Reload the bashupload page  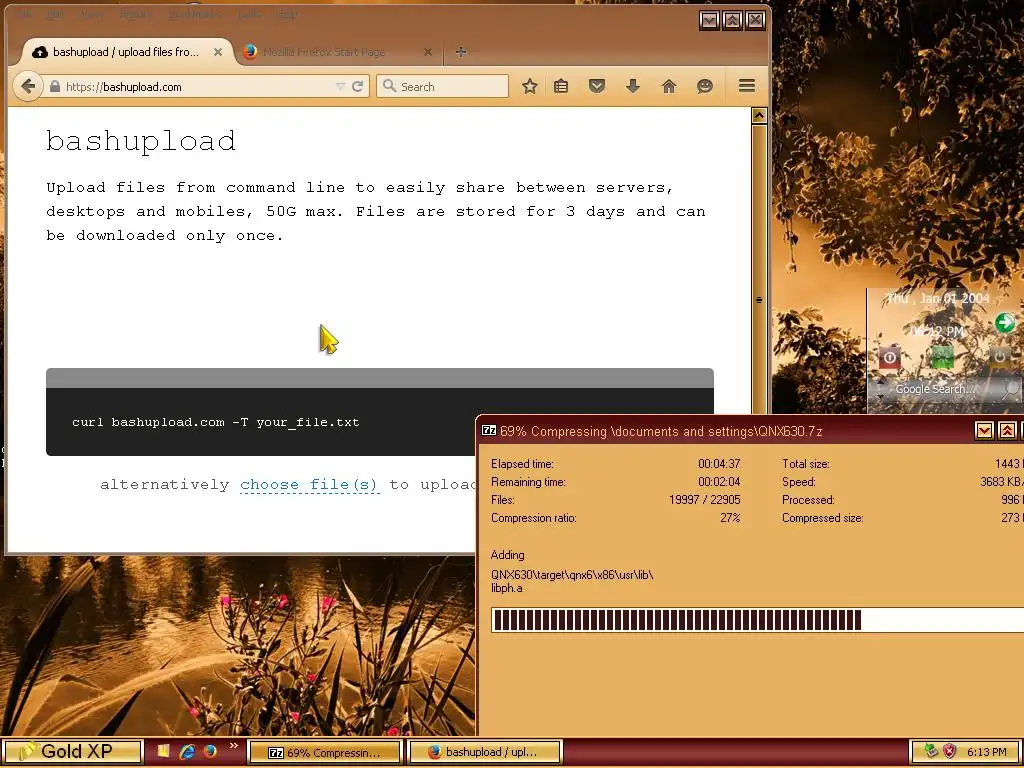coord(357,86)
